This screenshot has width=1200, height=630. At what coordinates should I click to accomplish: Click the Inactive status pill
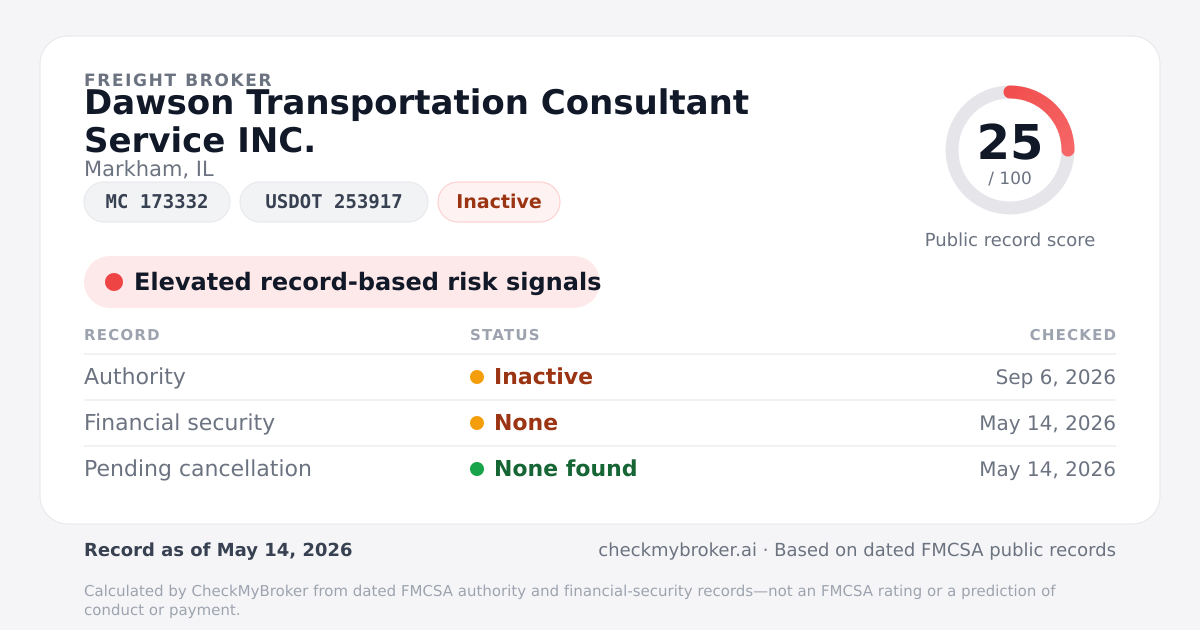coord(499,202)
